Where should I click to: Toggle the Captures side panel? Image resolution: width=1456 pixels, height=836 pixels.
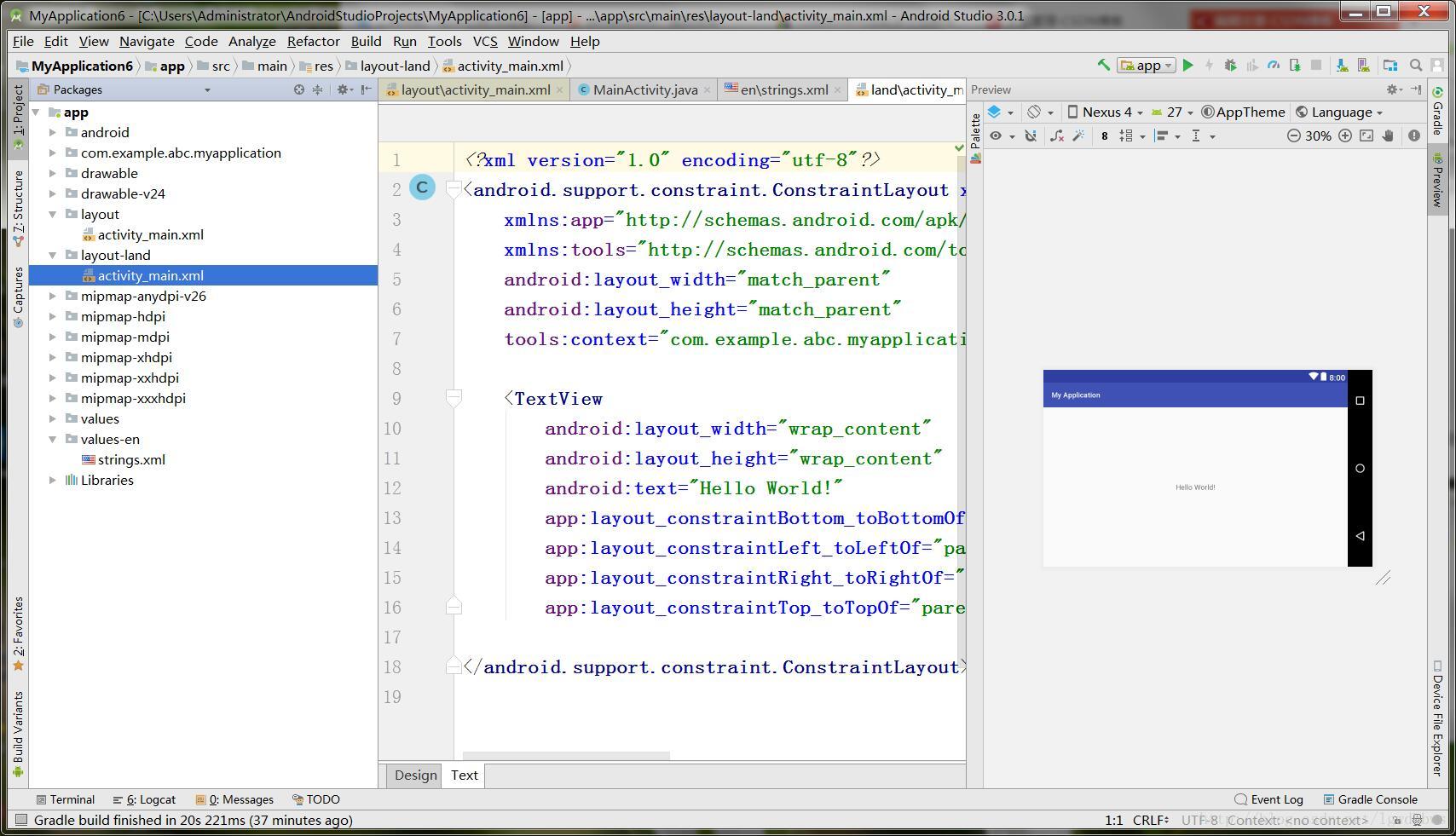(x=18, y=297)
